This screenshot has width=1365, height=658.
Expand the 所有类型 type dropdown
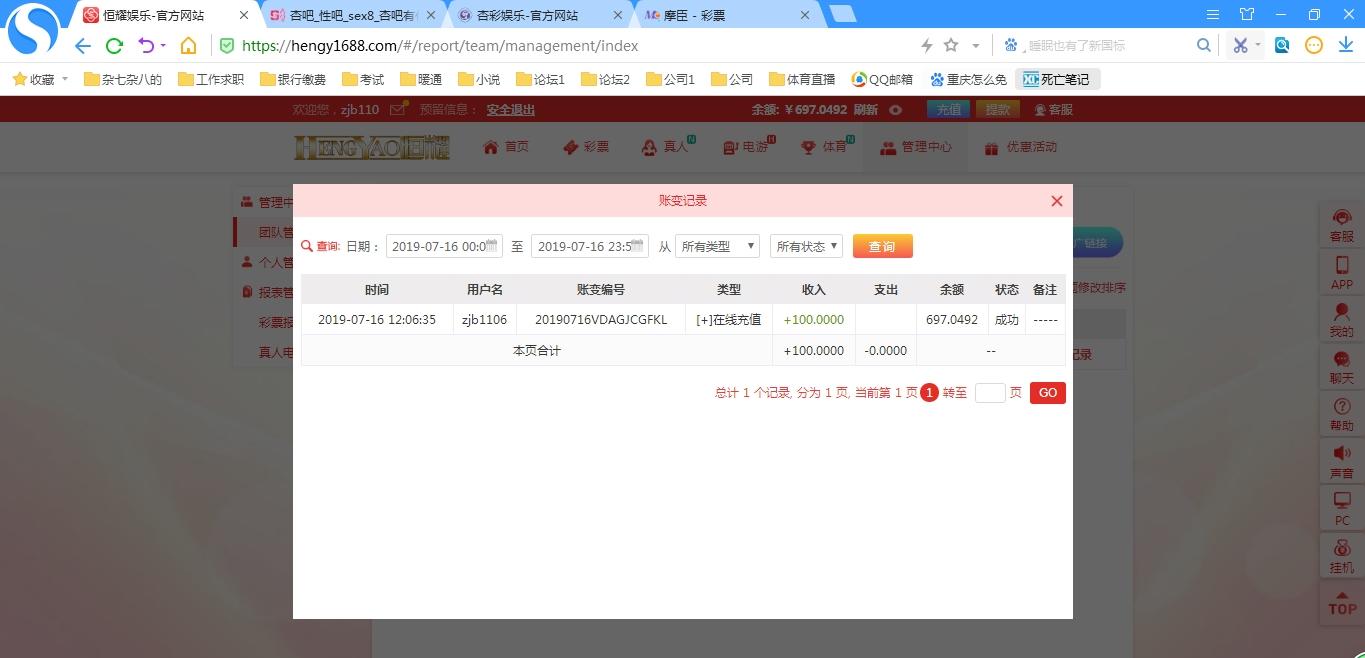click(x=717, y=246)
